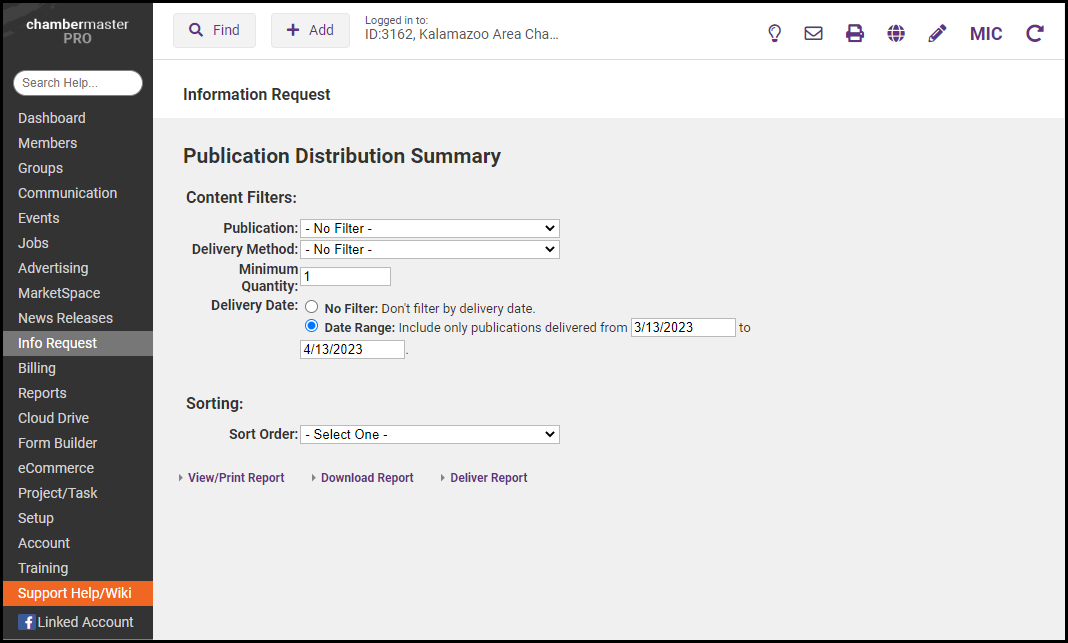Expand the Delivery Method dropdown
The width and height of the screenshot is (1068, 643).
point(429,249)
